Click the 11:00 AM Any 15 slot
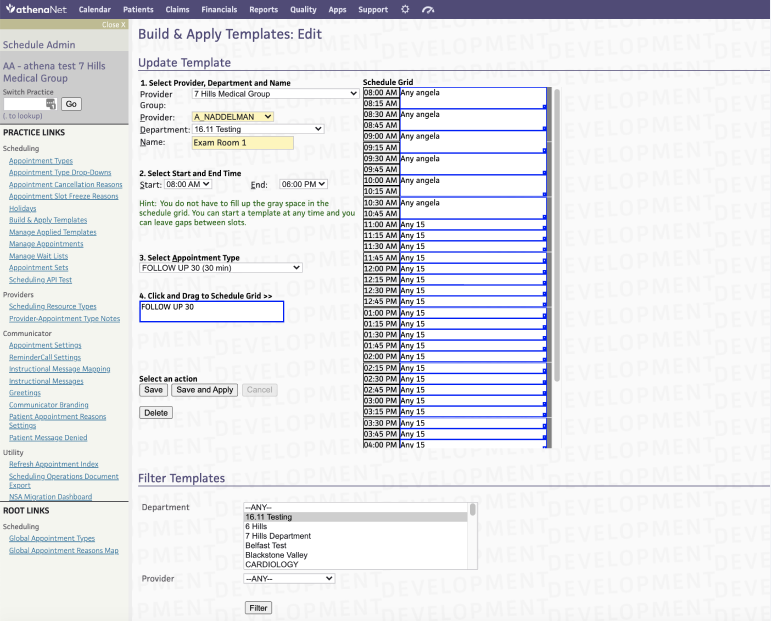 (473, 224)
